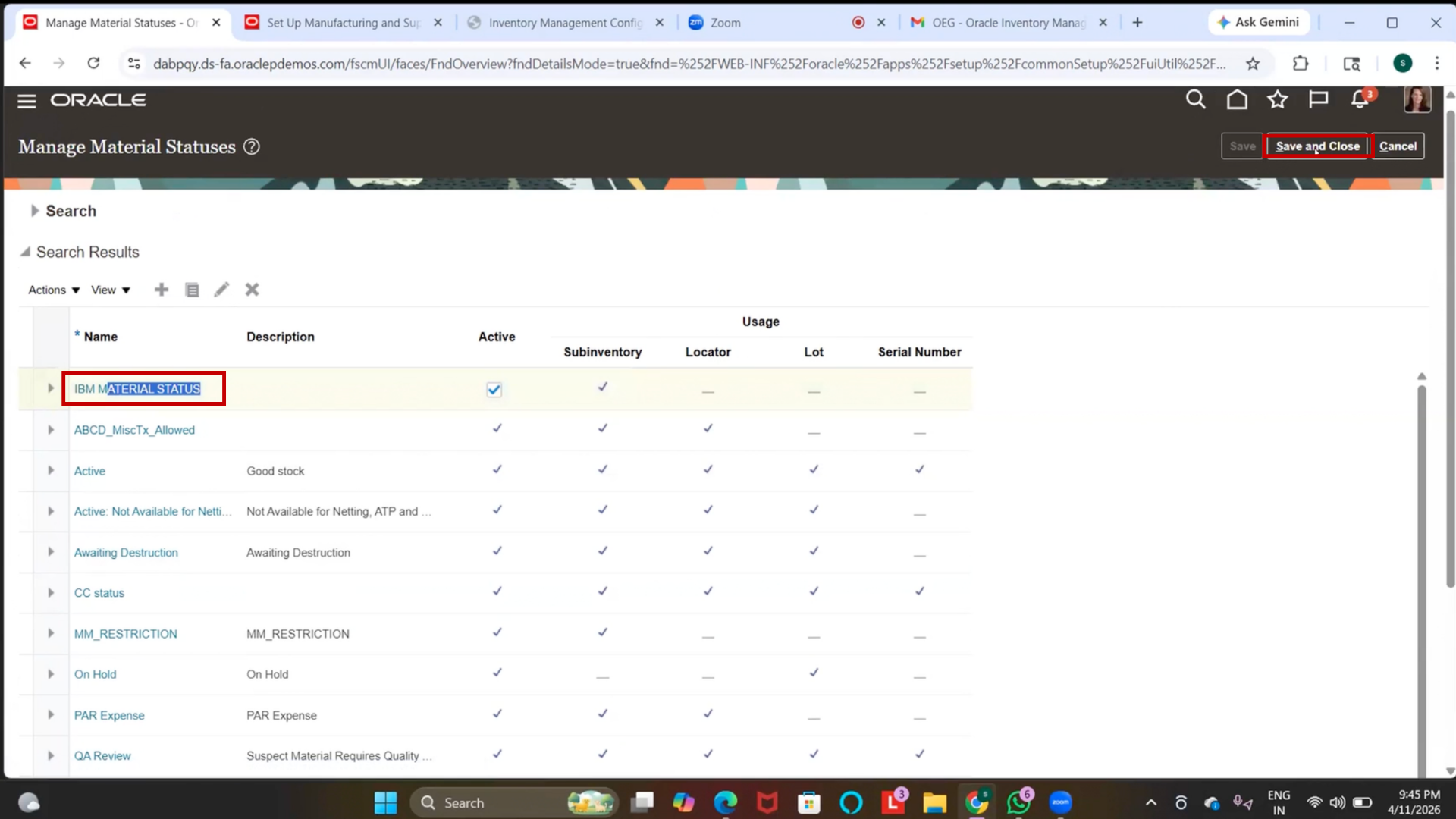Screen dimensions: 1456x819
Task: Open Zoom app from taskbar
Action: coord(1060,802)
